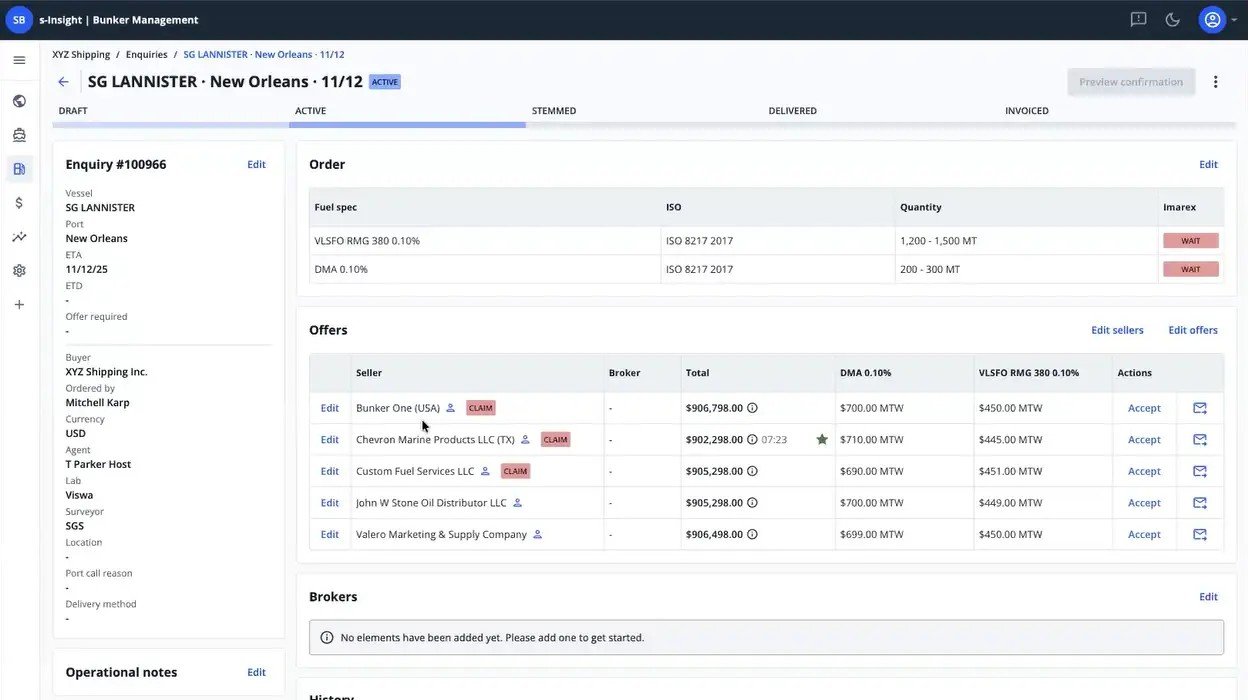The height and width of the screenshot is (700, 1248).
Task: Click the feedback chat bubble icon
Action: pos(1138,20)
